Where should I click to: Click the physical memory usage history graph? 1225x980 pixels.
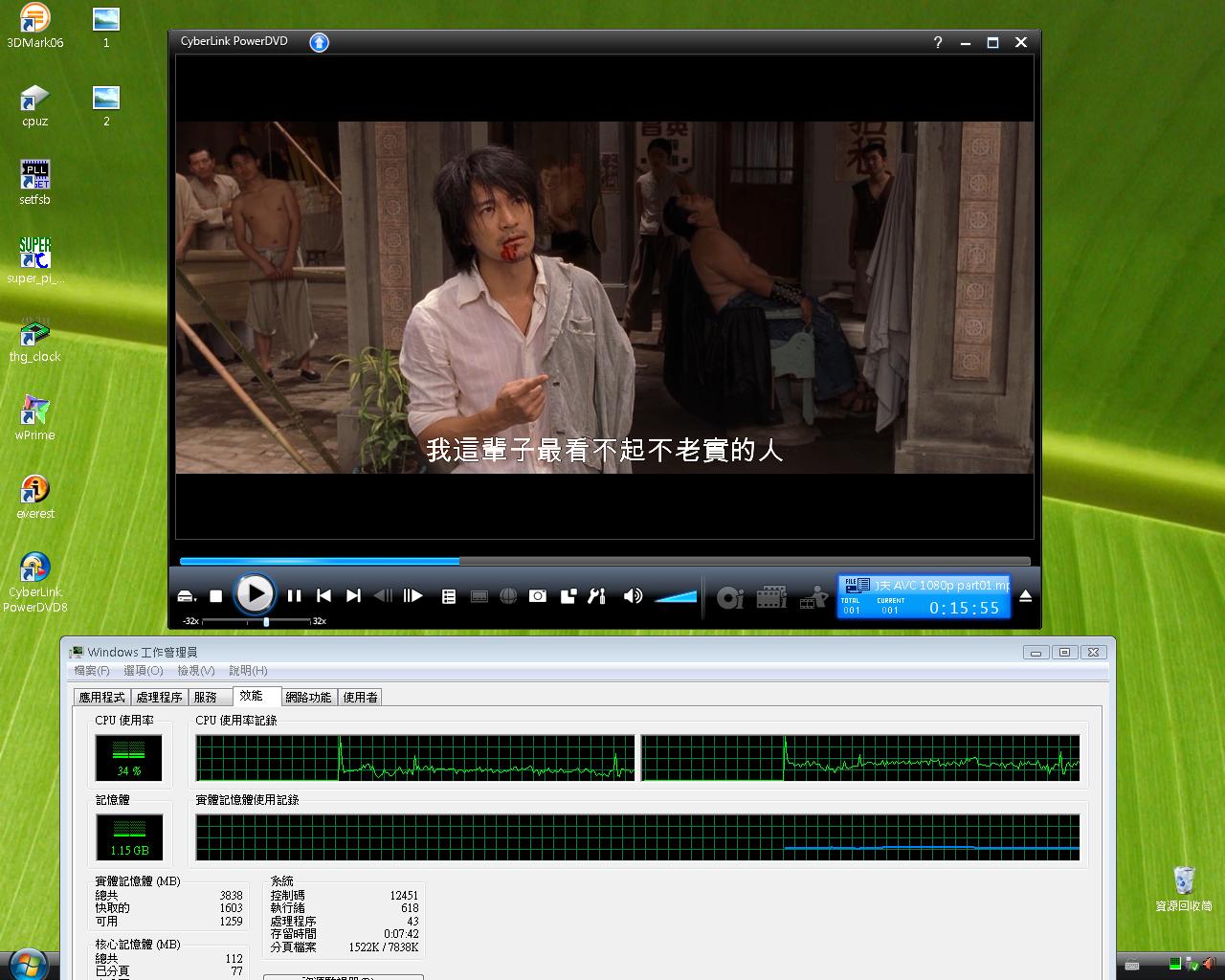coord(637,837)
